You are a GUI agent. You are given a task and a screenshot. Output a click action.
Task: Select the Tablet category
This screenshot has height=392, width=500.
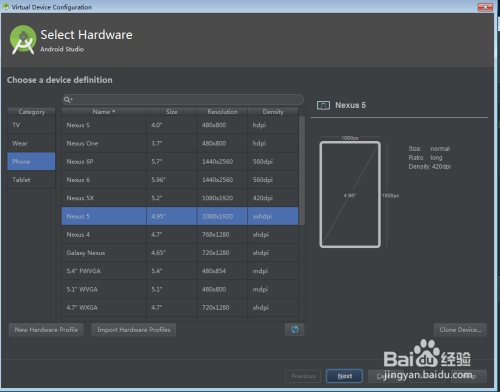tap(31, 180)
